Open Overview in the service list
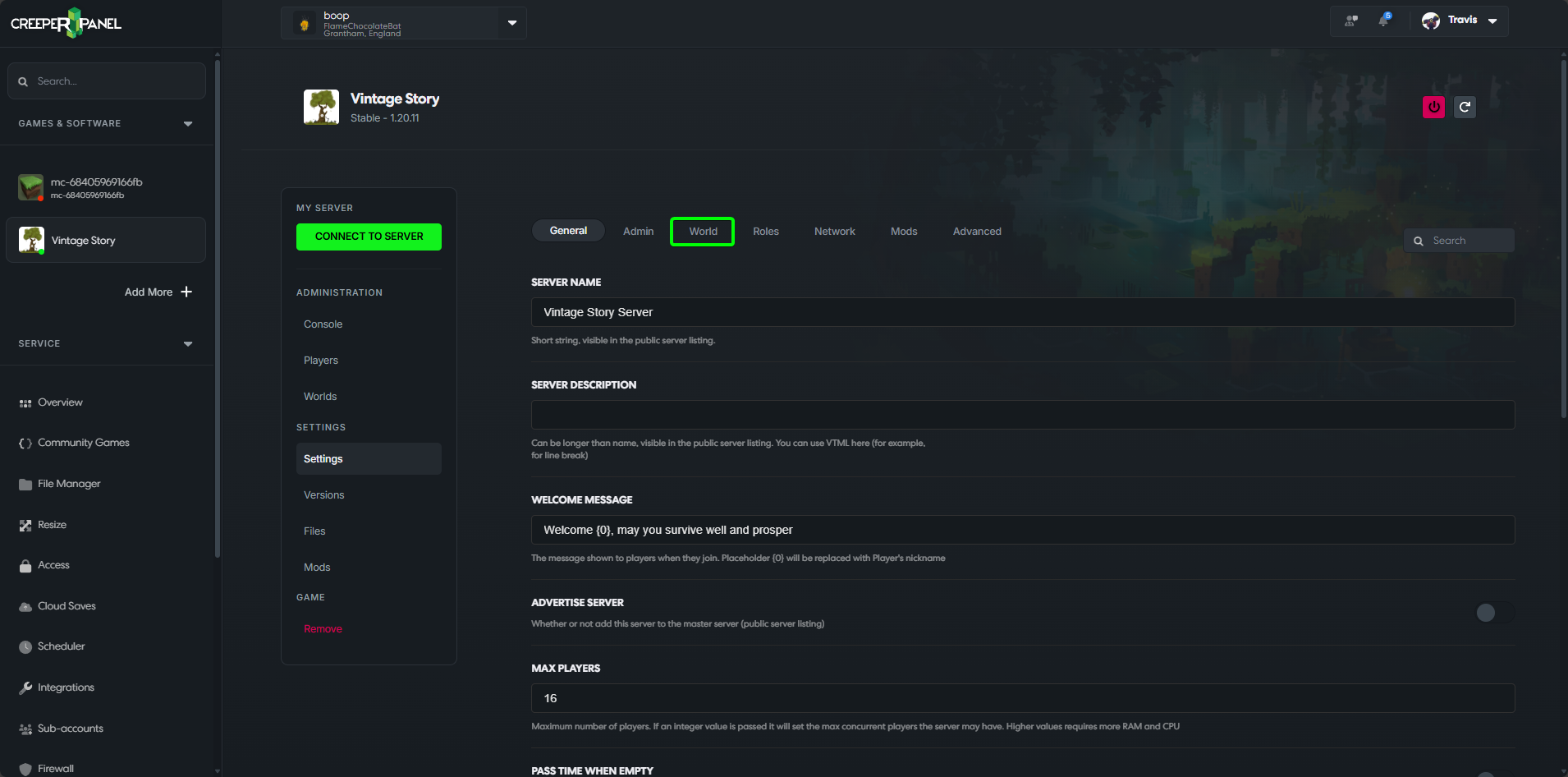This screenshot has width=1568, height=777. (60, 402)
